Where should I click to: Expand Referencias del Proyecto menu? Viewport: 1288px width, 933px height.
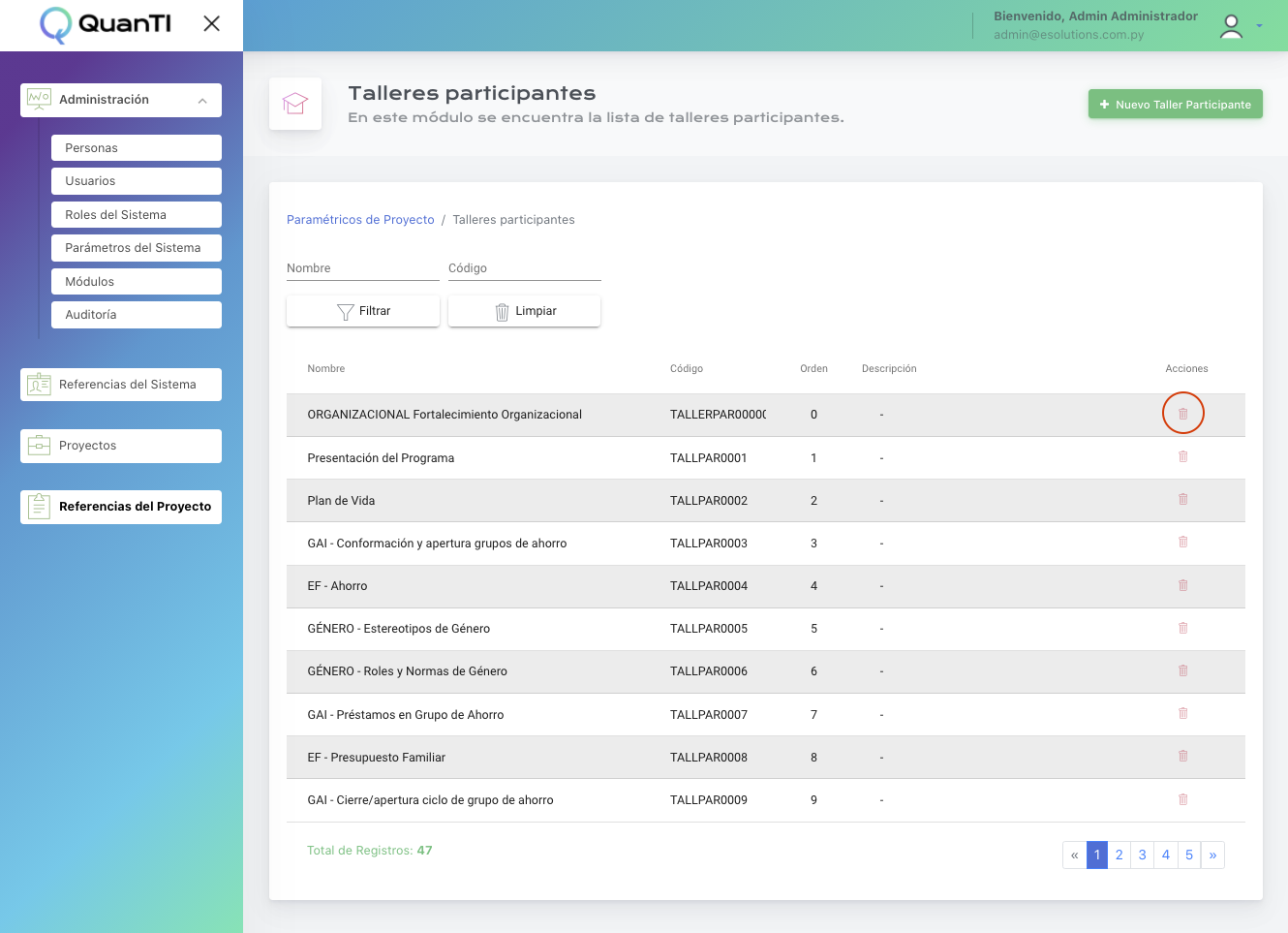pyautogui.click(x=121, y=507)
